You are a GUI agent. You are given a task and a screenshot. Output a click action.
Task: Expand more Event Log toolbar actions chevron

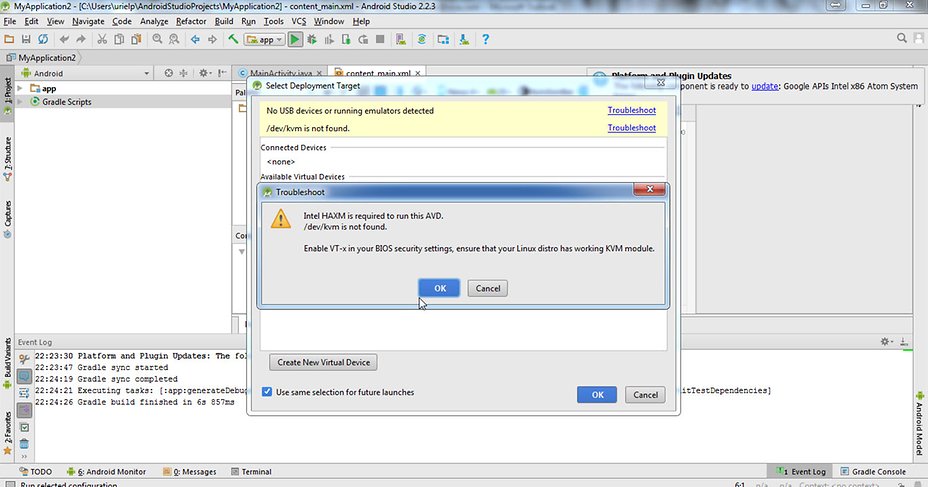(x=24, y=457)
